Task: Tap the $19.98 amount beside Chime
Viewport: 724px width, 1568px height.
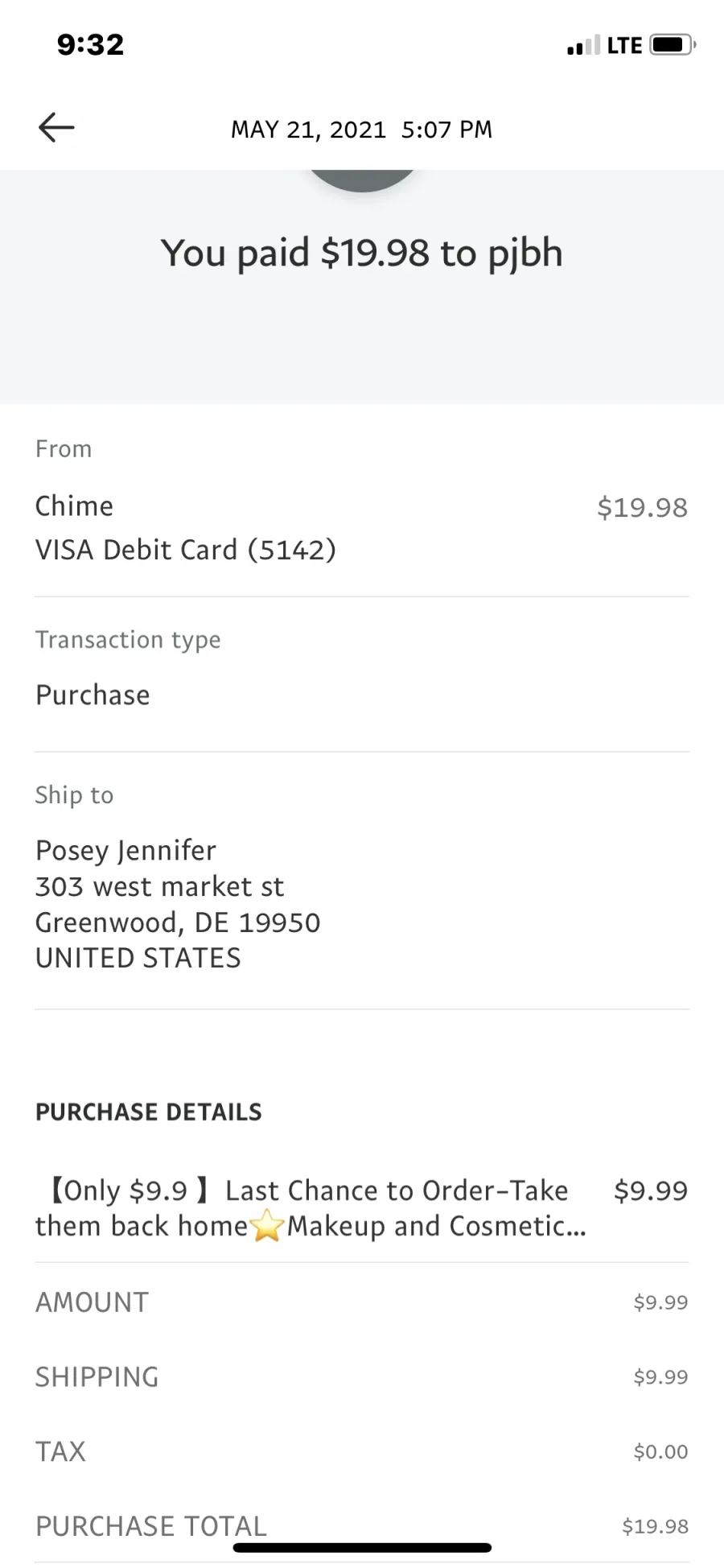Action: pos(642,507)
